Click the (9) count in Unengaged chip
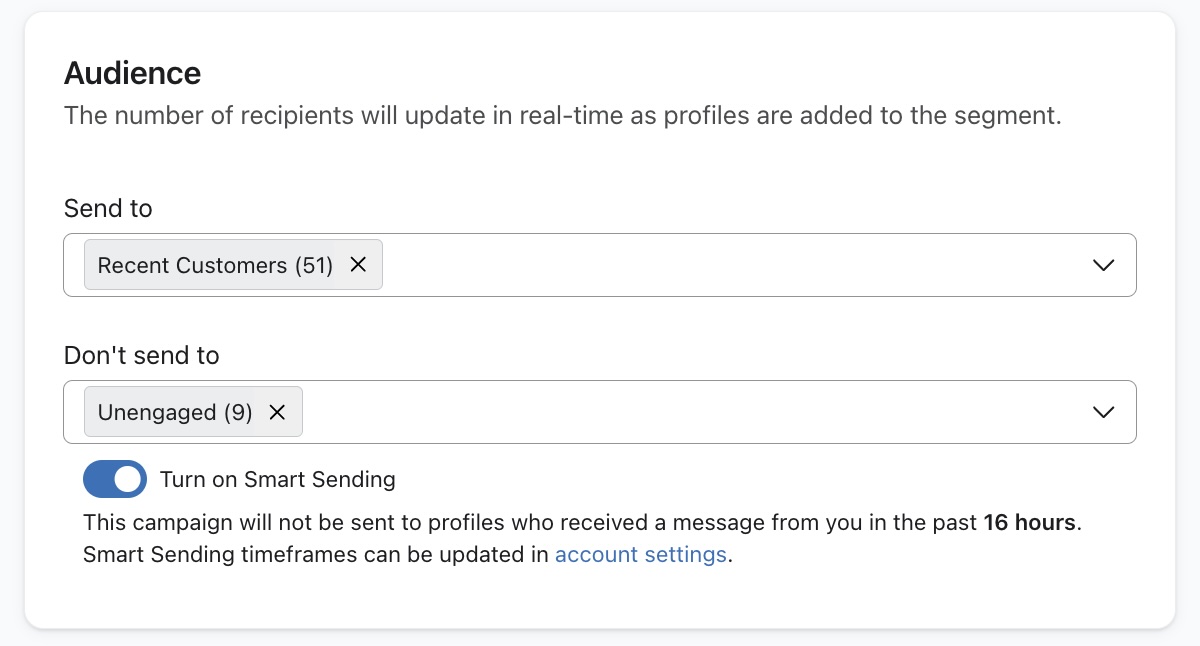 click(237, 412)
